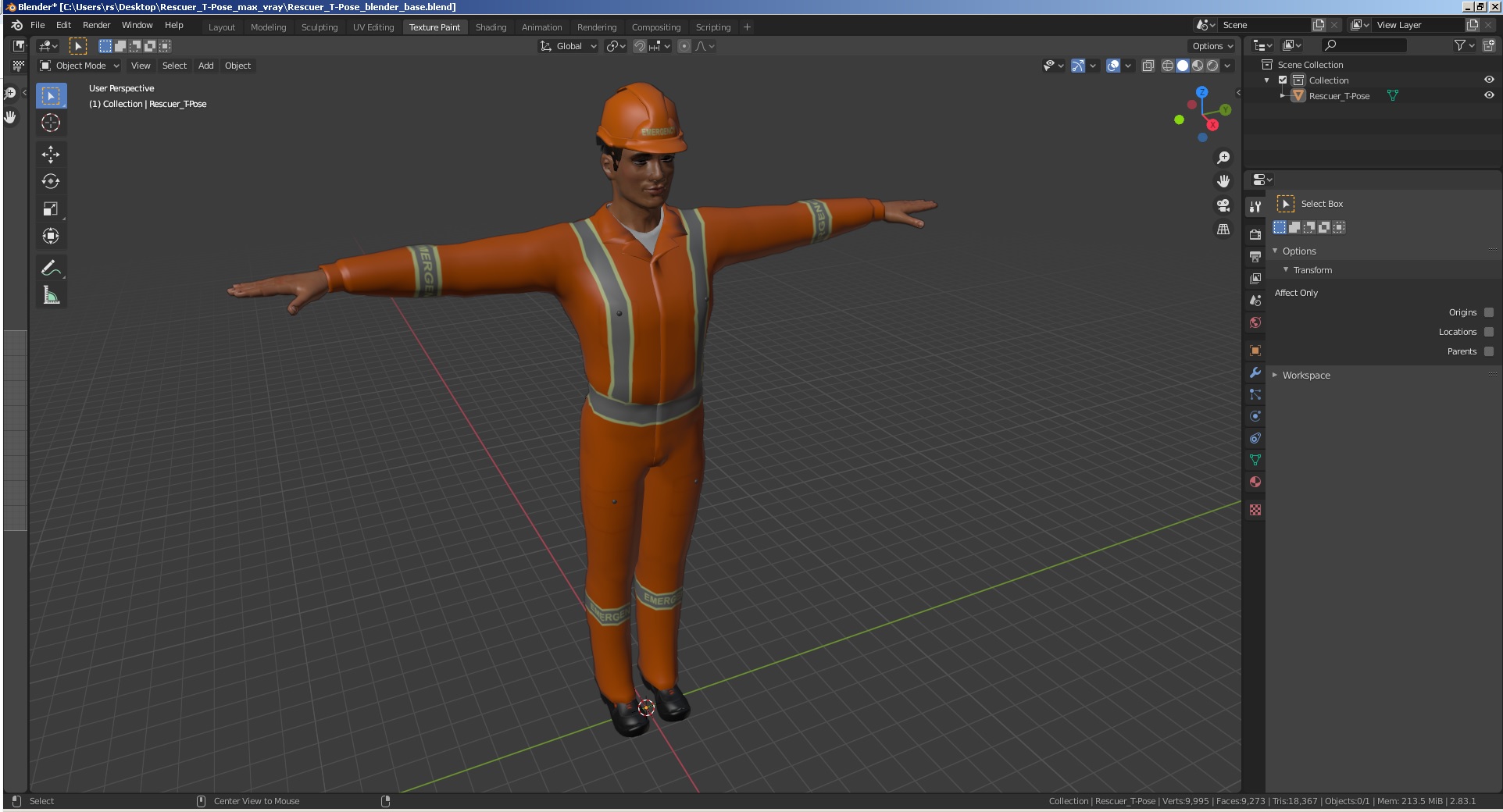Pick the Annotate pencil tool

pyautogui.click(x=51, y=268)
